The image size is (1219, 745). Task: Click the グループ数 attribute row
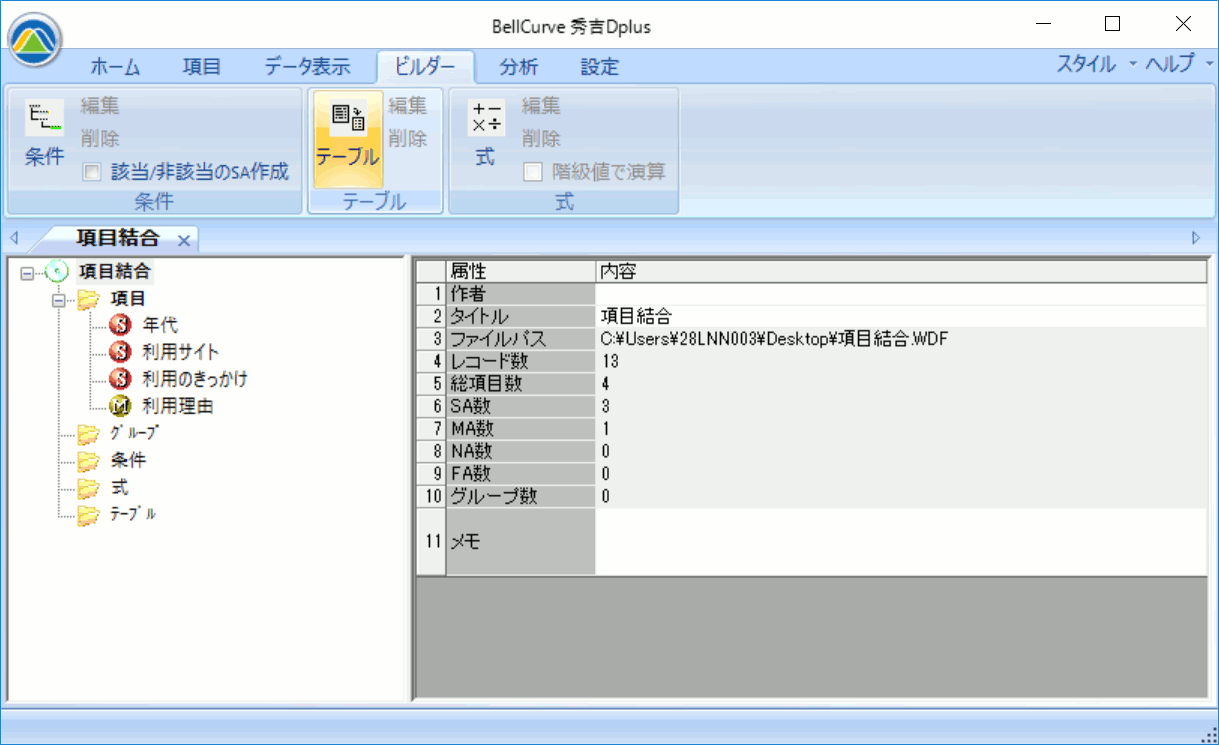click(520, 496)
